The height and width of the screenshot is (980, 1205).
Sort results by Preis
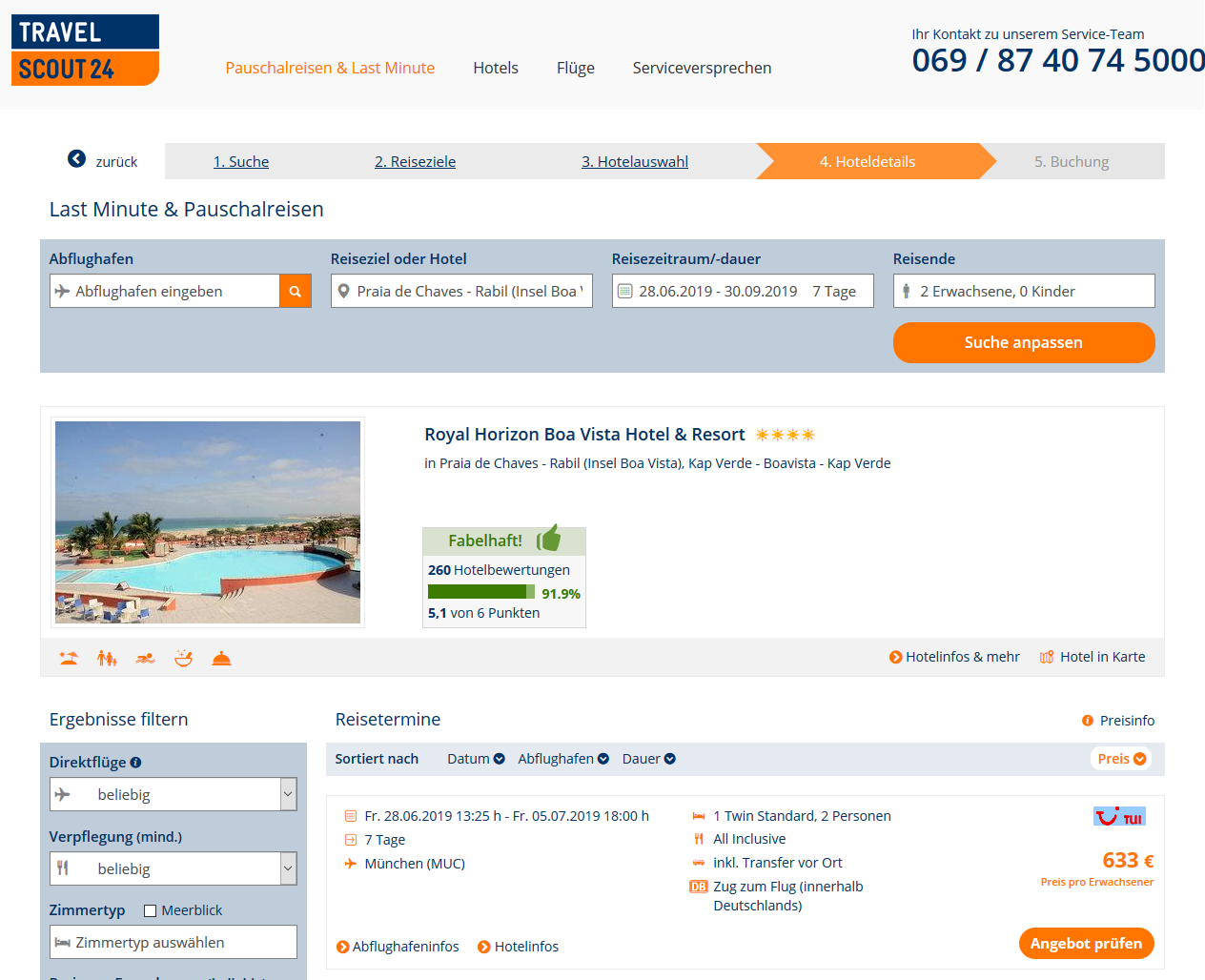1121,759
